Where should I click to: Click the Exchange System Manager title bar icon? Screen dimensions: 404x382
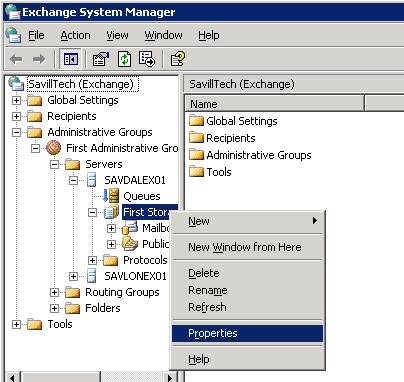(13, 12)
